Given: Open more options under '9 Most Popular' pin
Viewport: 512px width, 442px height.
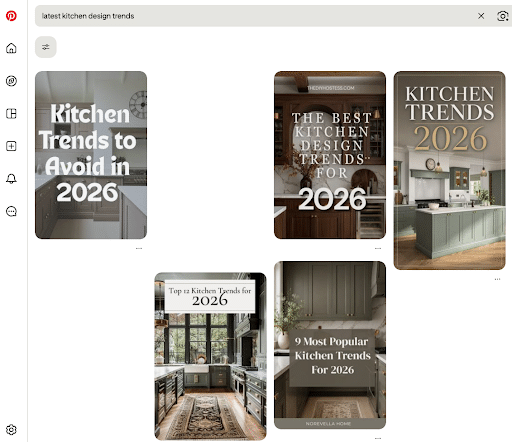Looking at the screenshot, I should tap(378, 438).
